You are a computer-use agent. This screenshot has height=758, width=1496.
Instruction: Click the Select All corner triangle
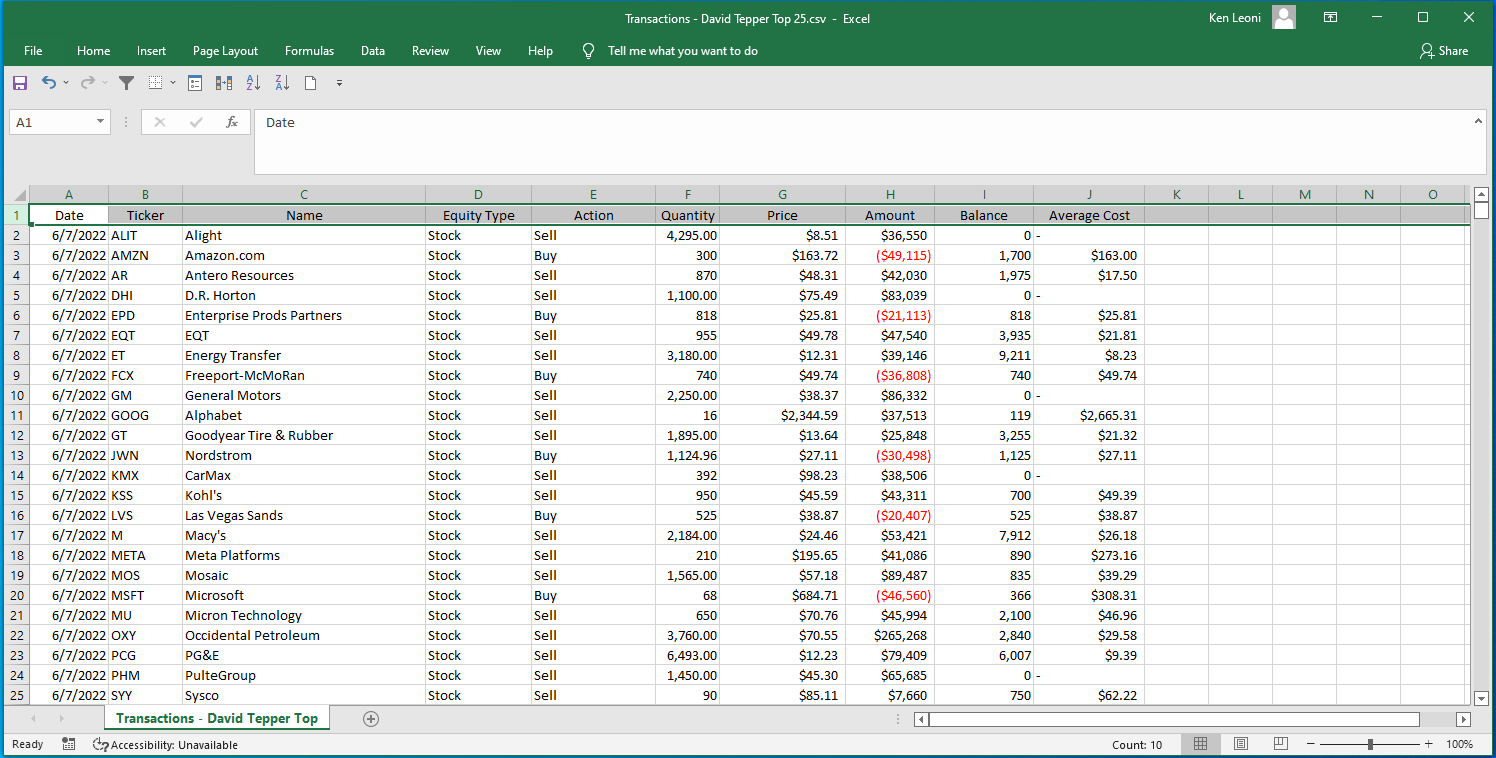tap(19, 195)
